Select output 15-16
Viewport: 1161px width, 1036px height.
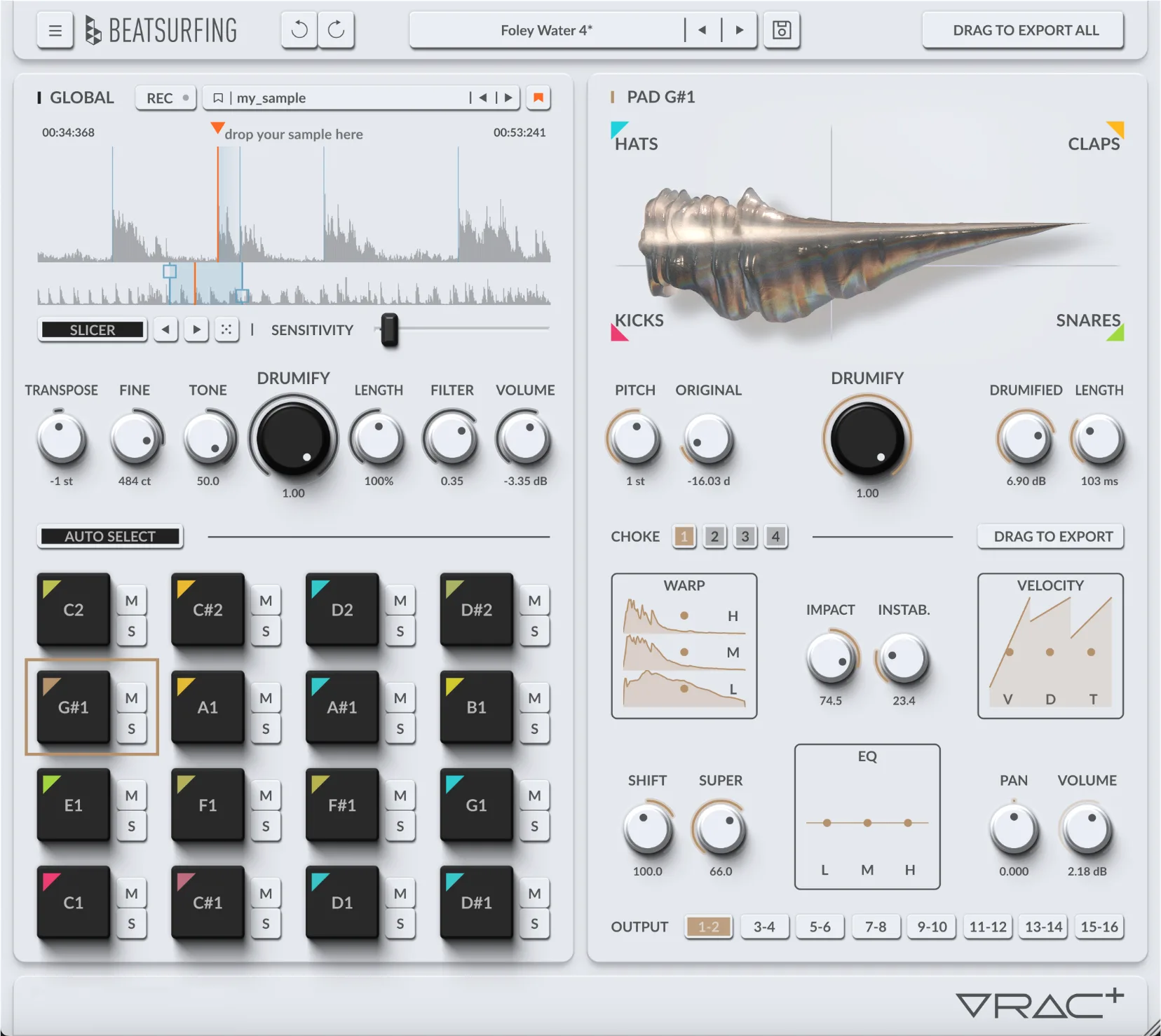pos(1099,927)
